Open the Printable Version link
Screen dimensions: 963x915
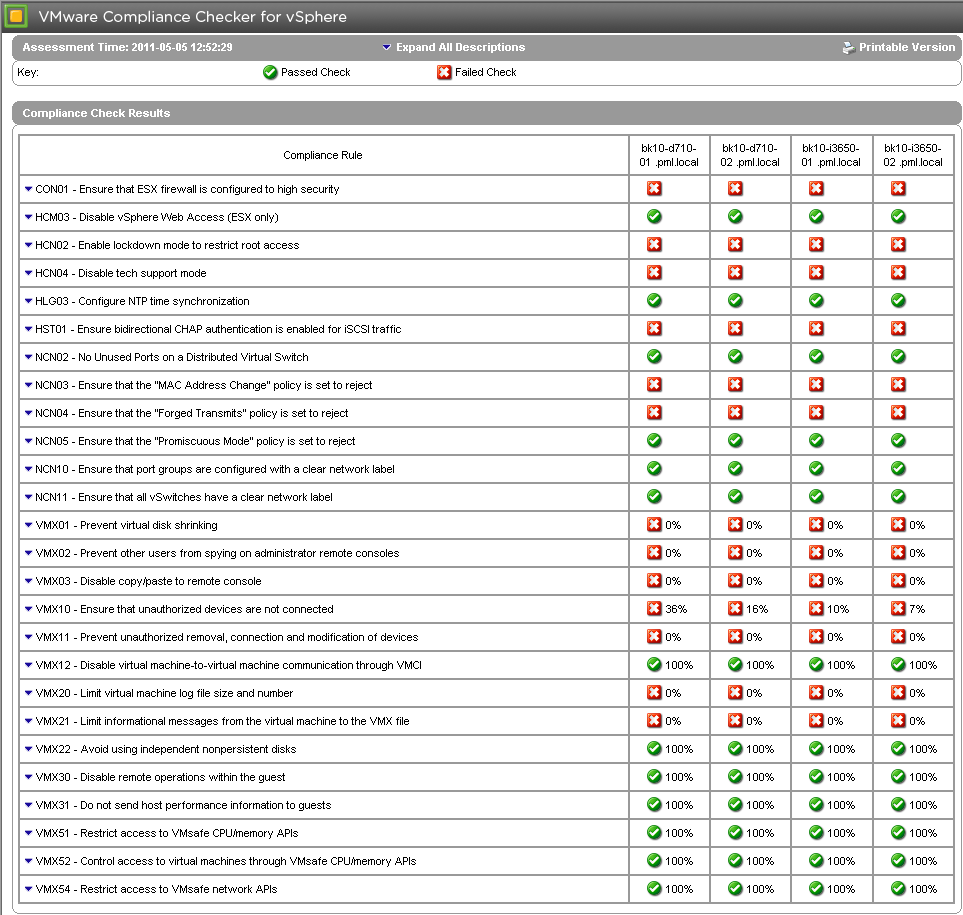pos(906,47)
